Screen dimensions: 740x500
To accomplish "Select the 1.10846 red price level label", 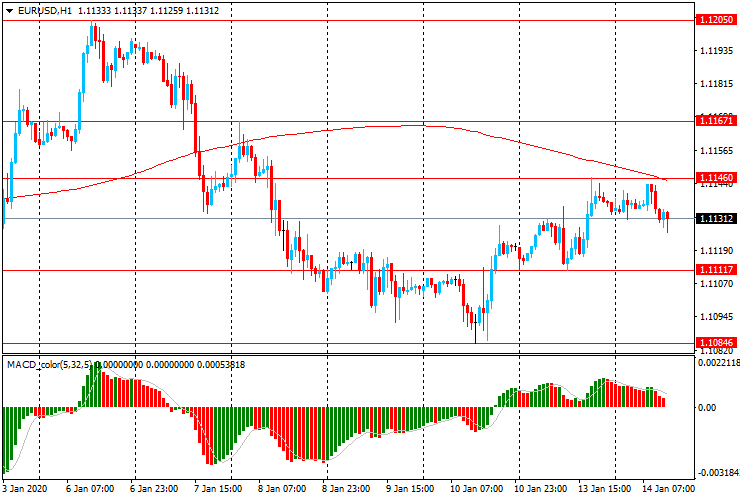I will pyautogui.click(x=716, y=343).
